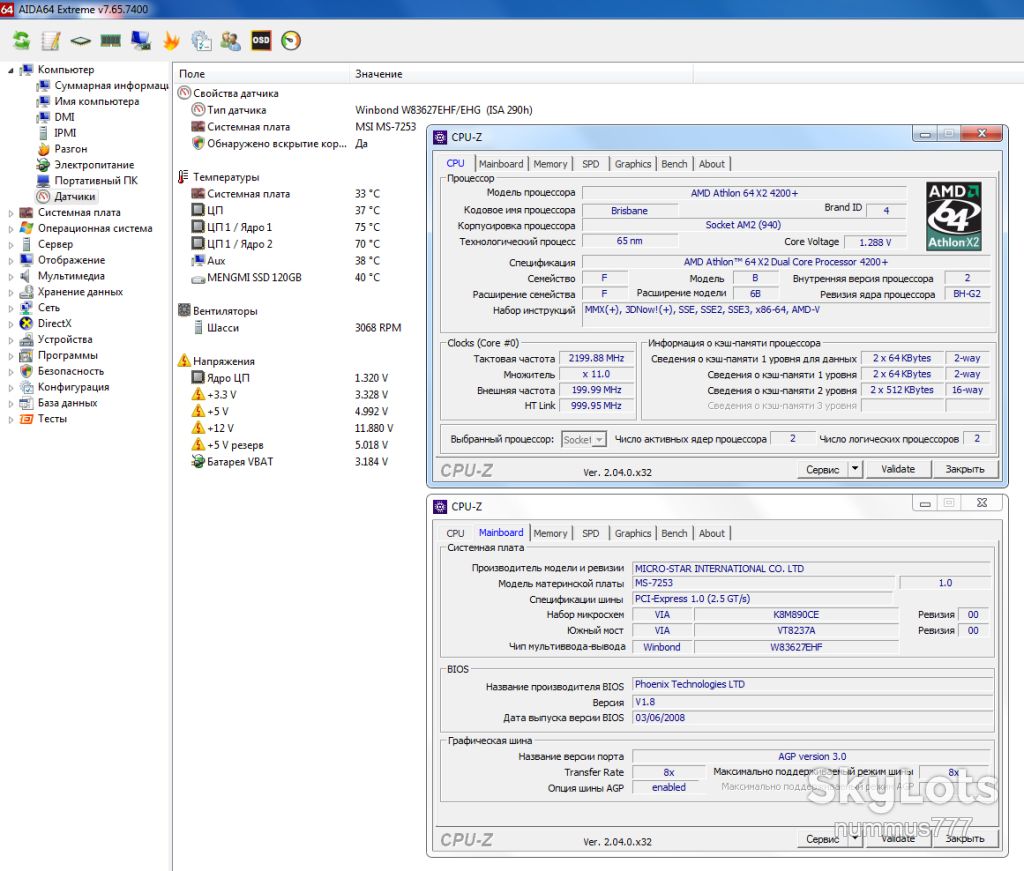Click the fan icon beside Вентиляторы

(x=184, y=310)
